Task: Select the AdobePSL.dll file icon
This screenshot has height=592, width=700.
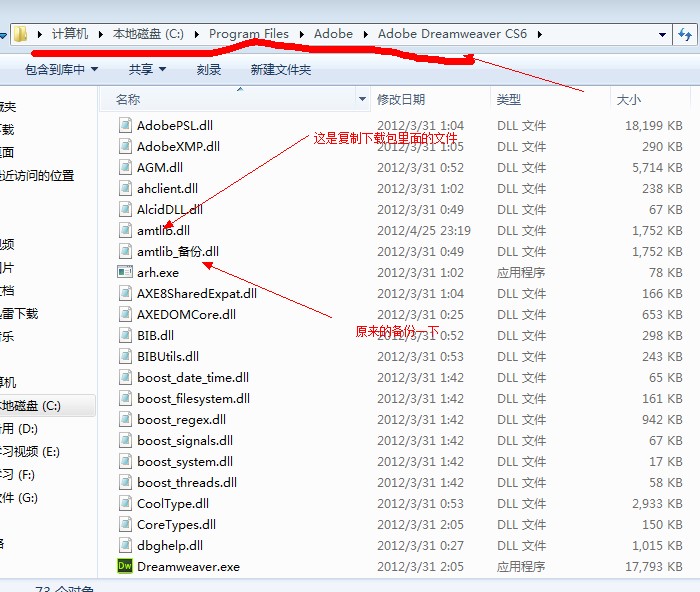Action: [x=125, y=125]
